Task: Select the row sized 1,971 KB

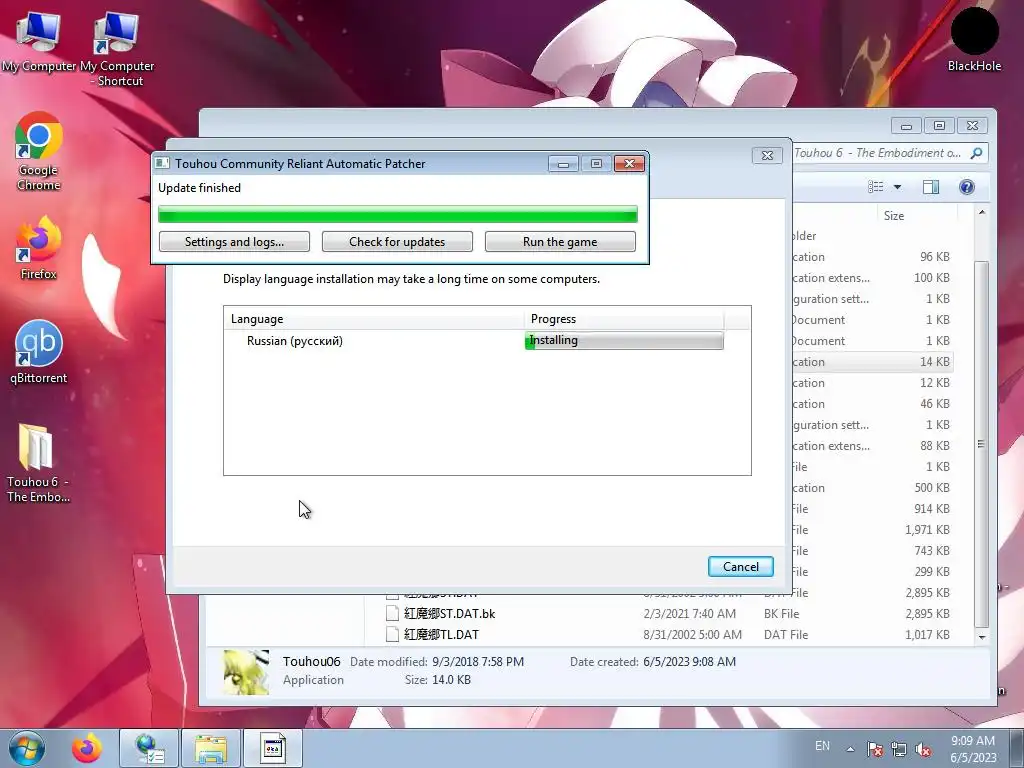Action: pyautogui.click(x=872, y=530)
